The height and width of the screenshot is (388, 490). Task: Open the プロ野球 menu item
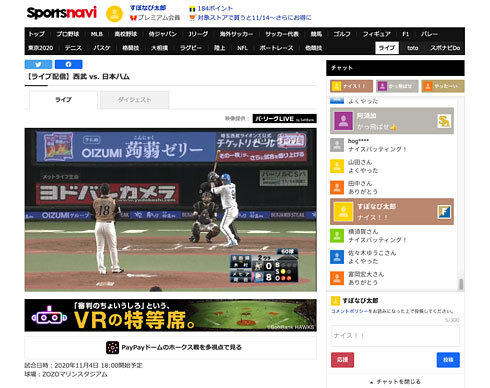click(68, 34)
